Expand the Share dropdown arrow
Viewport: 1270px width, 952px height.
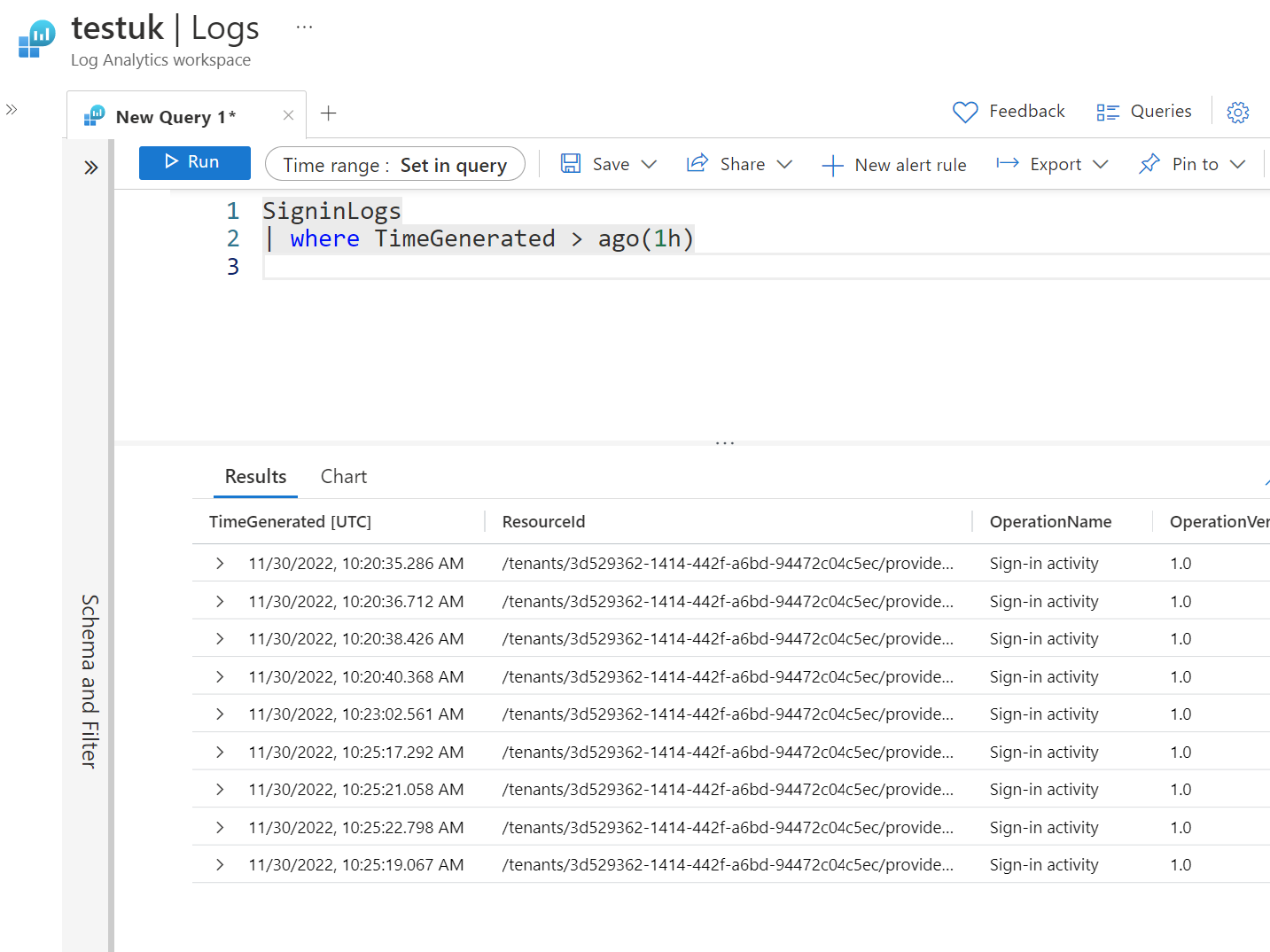coord(783,164)
